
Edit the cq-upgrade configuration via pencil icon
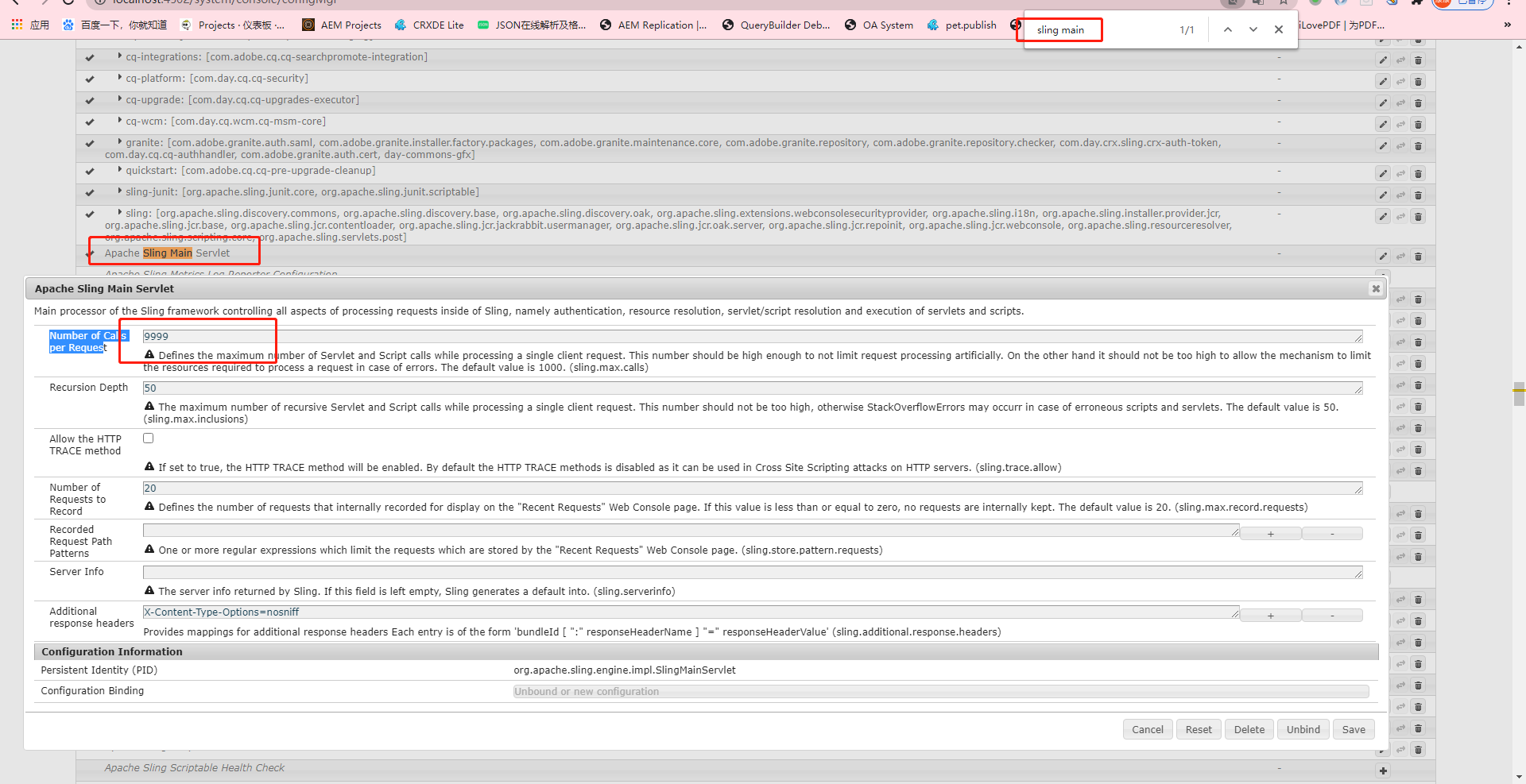[x=1383, y=103]
